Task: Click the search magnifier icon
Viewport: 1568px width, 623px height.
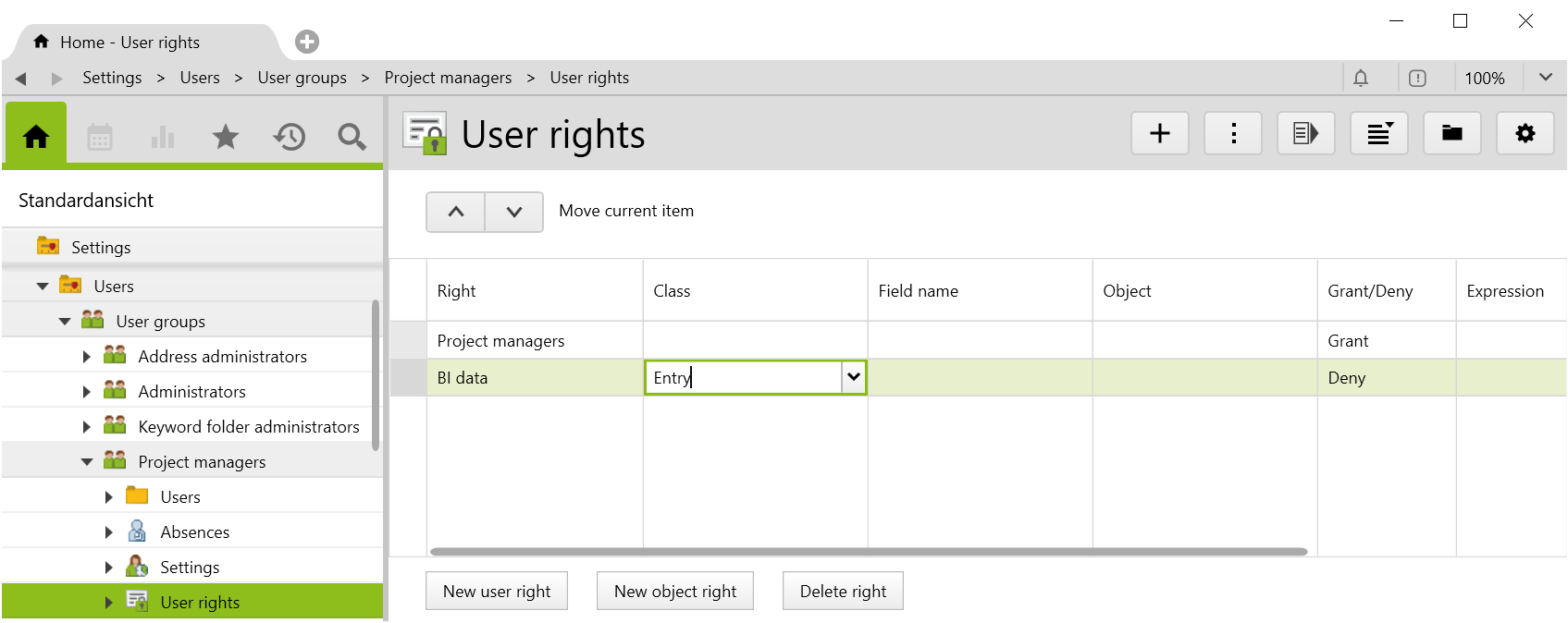Action: click(x=352, y=138)
